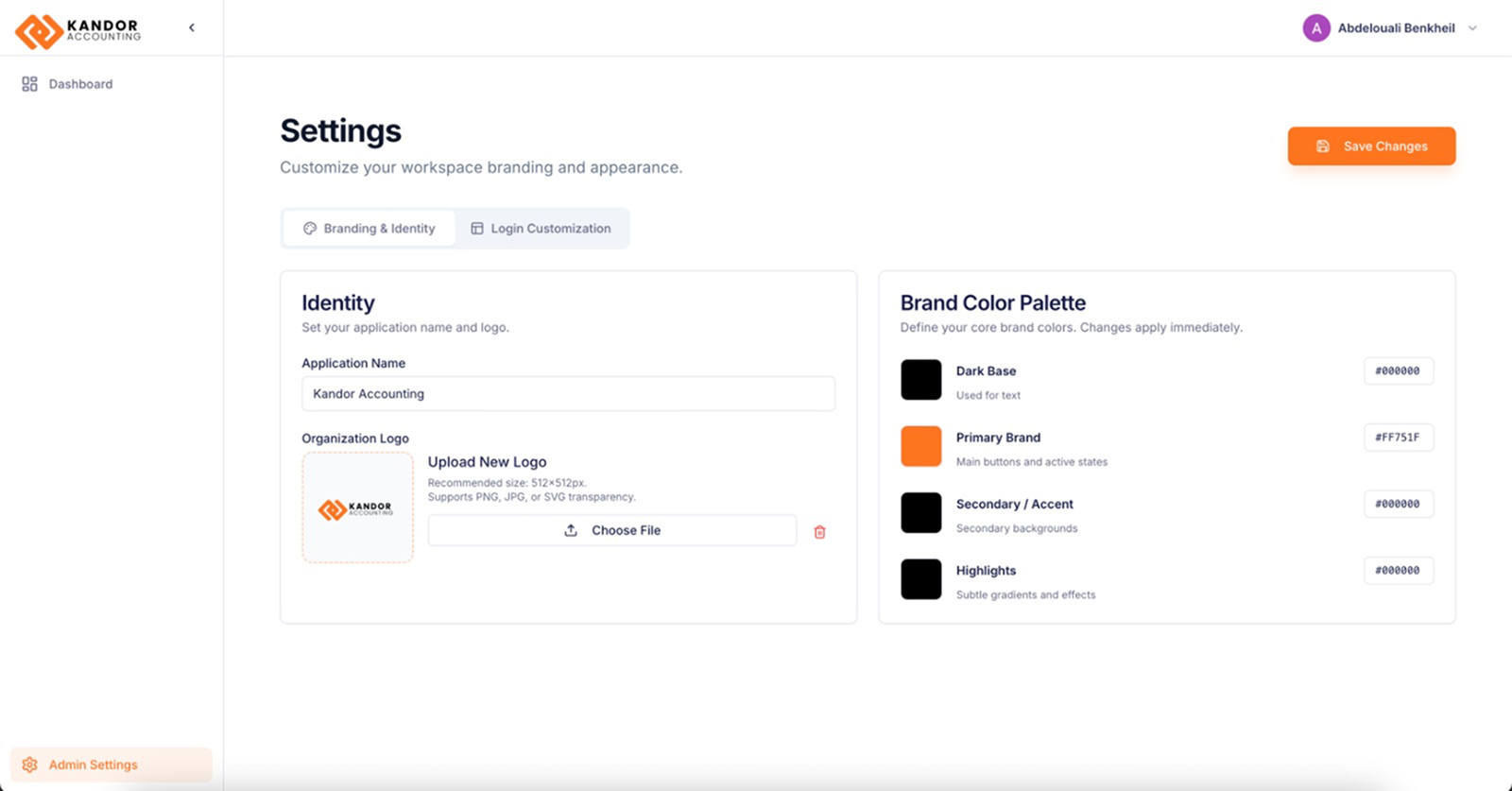The height and width of the screenshot is (791, 1512).
Task: Open the Primary Brand orange swatch
Action: tap(920, 446)
